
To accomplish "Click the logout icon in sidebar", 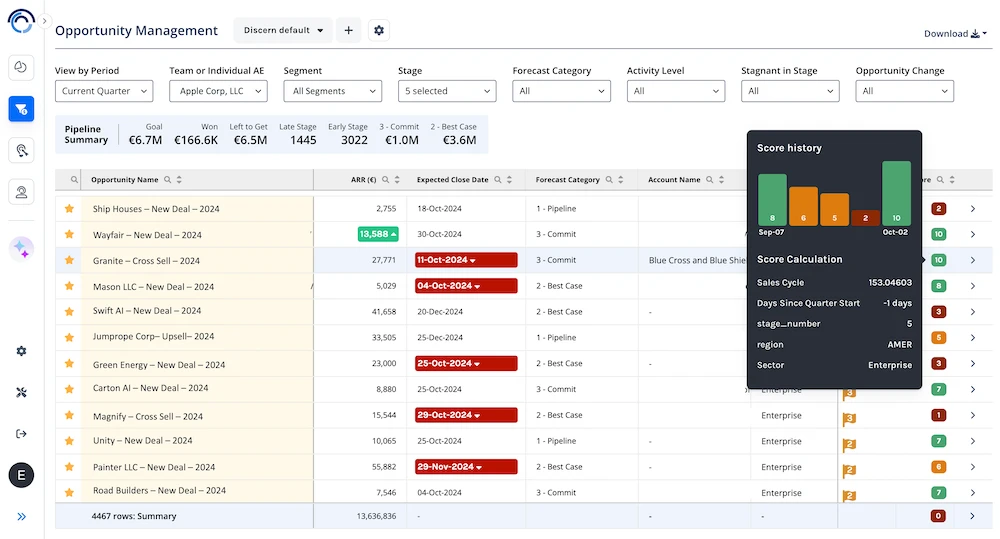I will pos(21,434).
